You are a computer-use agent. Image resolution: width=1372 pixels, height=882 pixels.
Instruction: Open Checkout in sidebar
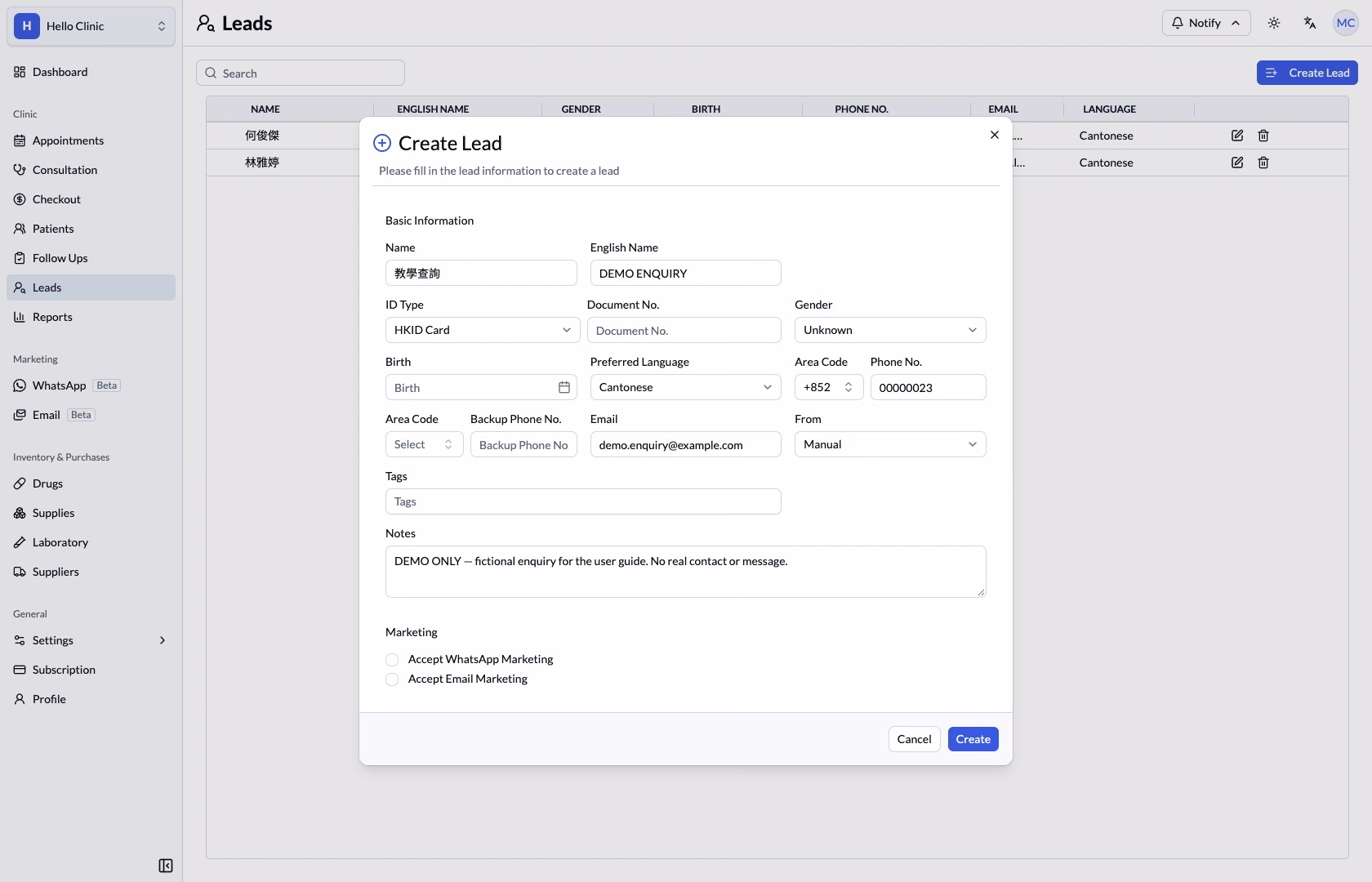coord(91,199)
